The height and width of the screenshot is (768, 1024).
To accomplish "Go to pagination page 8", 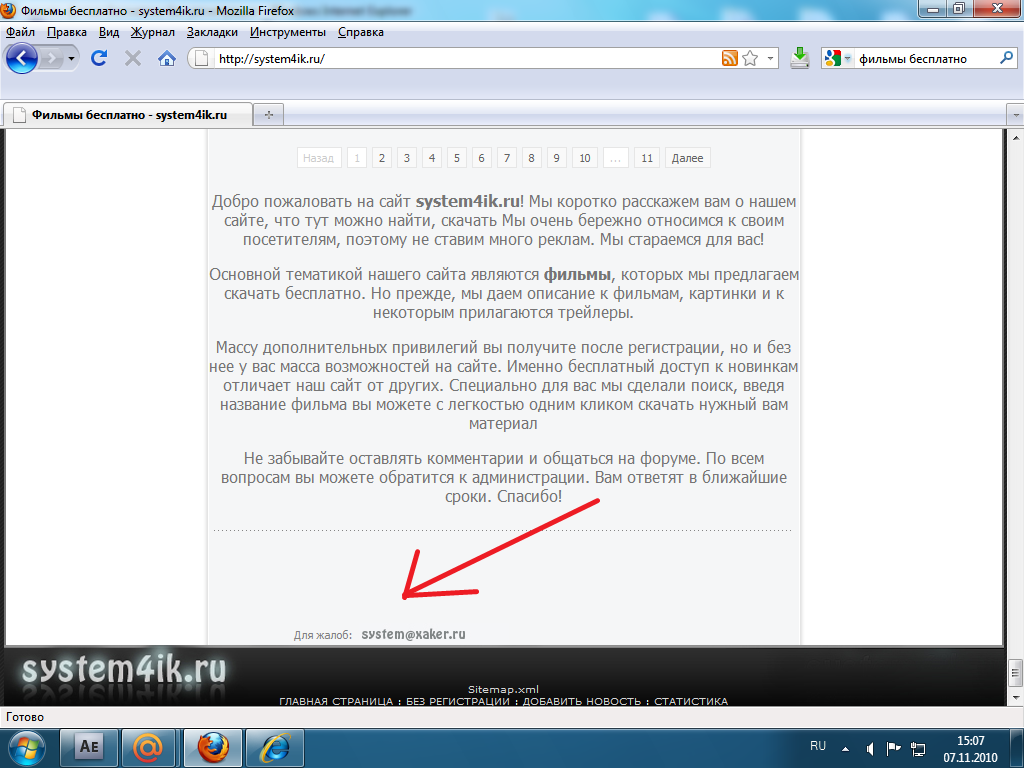I will [532, 158].
